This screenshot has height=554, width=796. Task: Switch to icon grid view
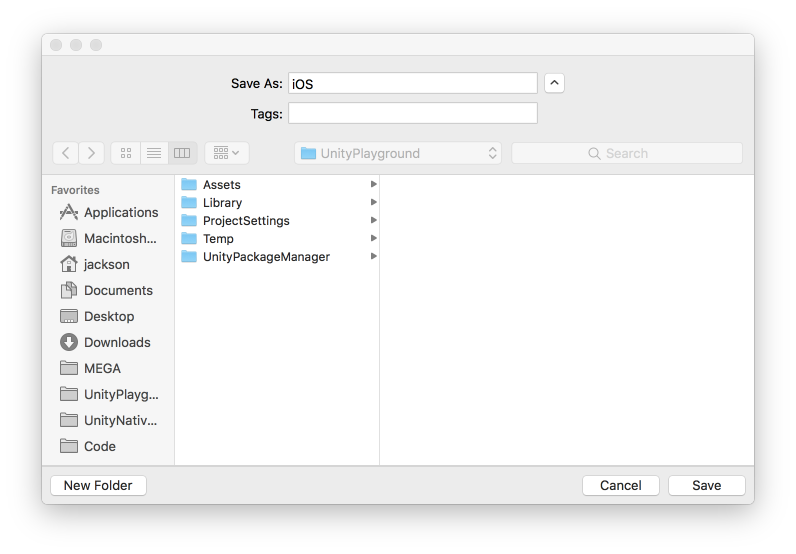pos(126,153)
